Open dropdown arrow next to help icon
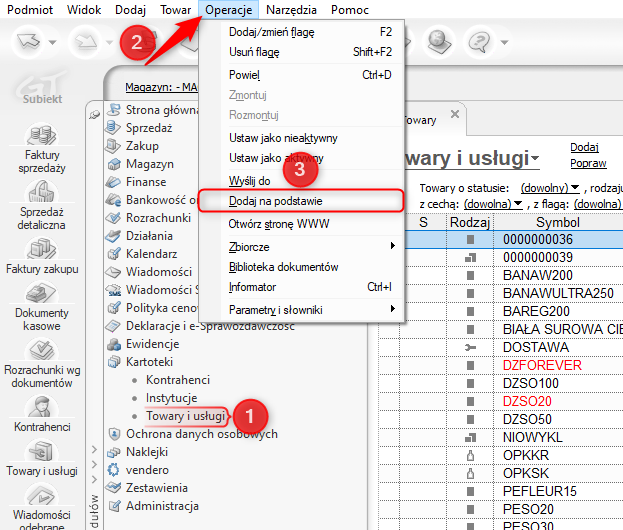 (x=504, y=42)
